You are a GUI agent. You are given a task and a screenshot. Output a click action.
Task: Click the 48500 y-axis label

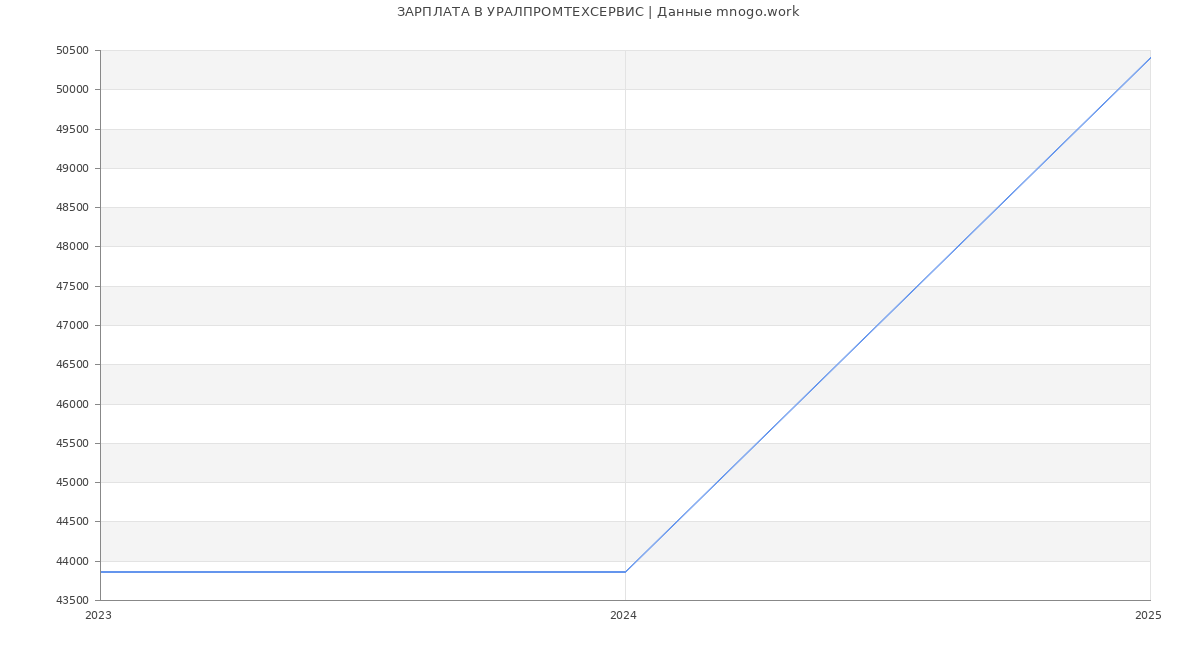(x=72, y=208)
